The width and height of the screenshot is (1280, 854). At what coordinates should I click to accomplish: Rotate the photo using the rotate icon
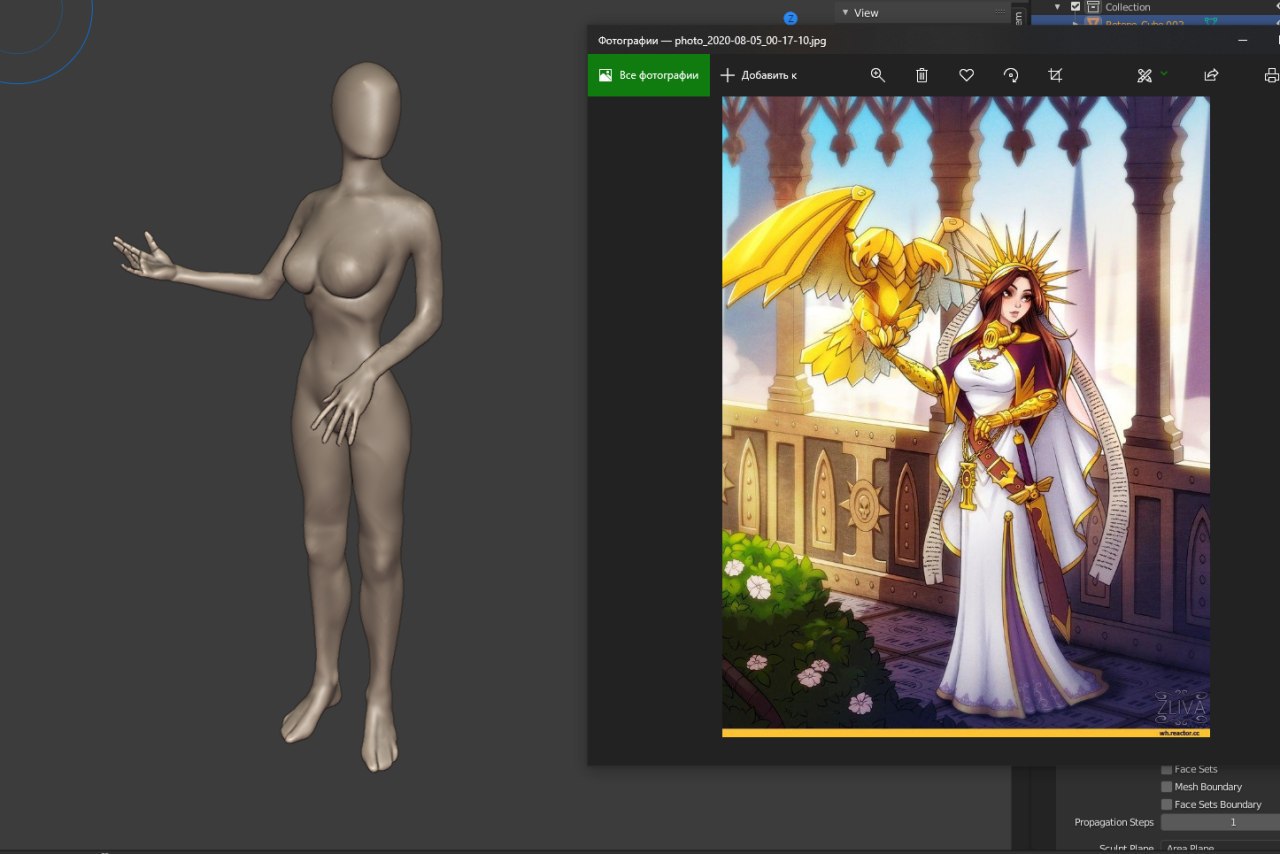(1010, 75)
